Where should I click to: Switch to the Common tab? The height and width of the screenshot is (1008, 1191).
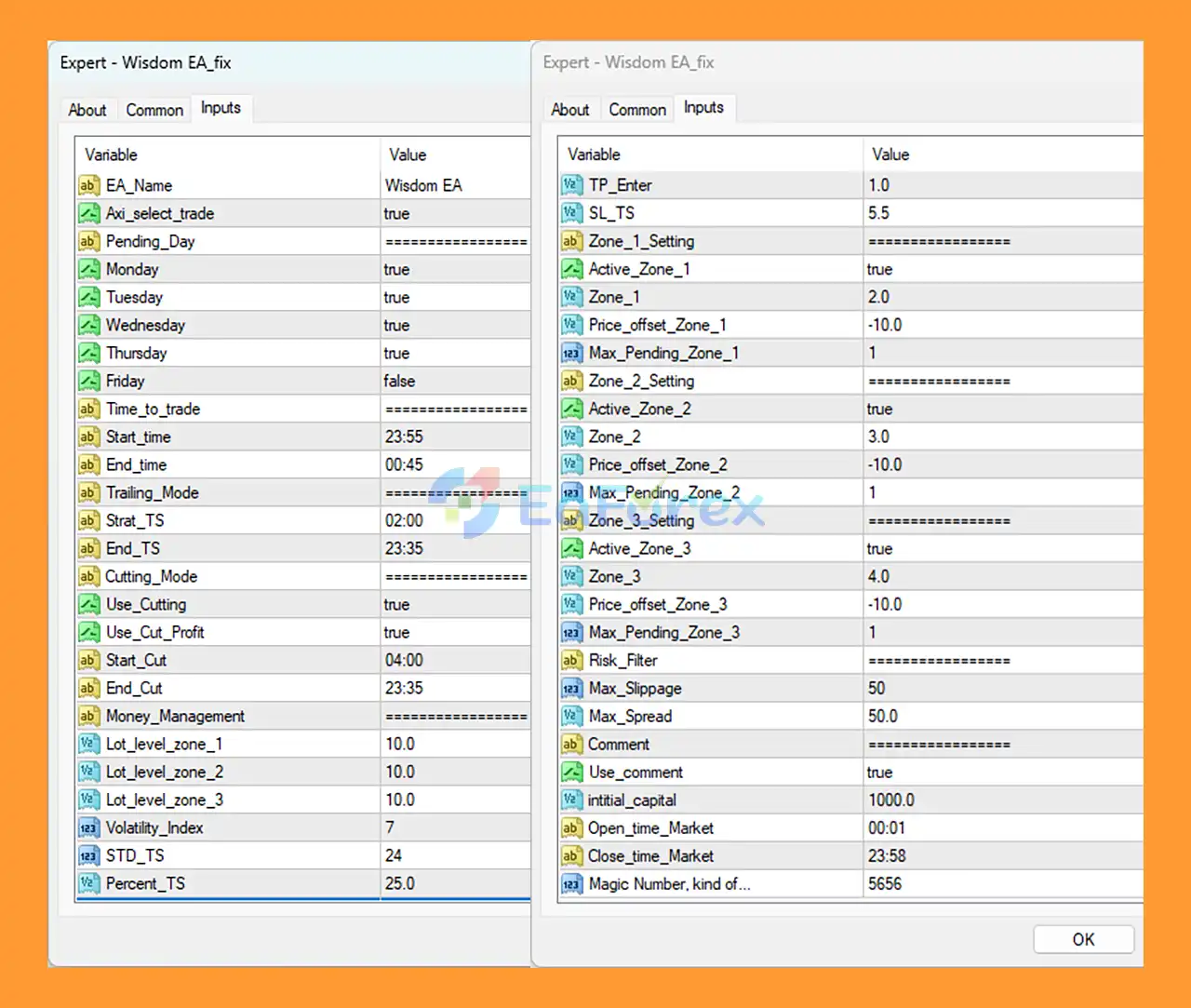(154, 109)
